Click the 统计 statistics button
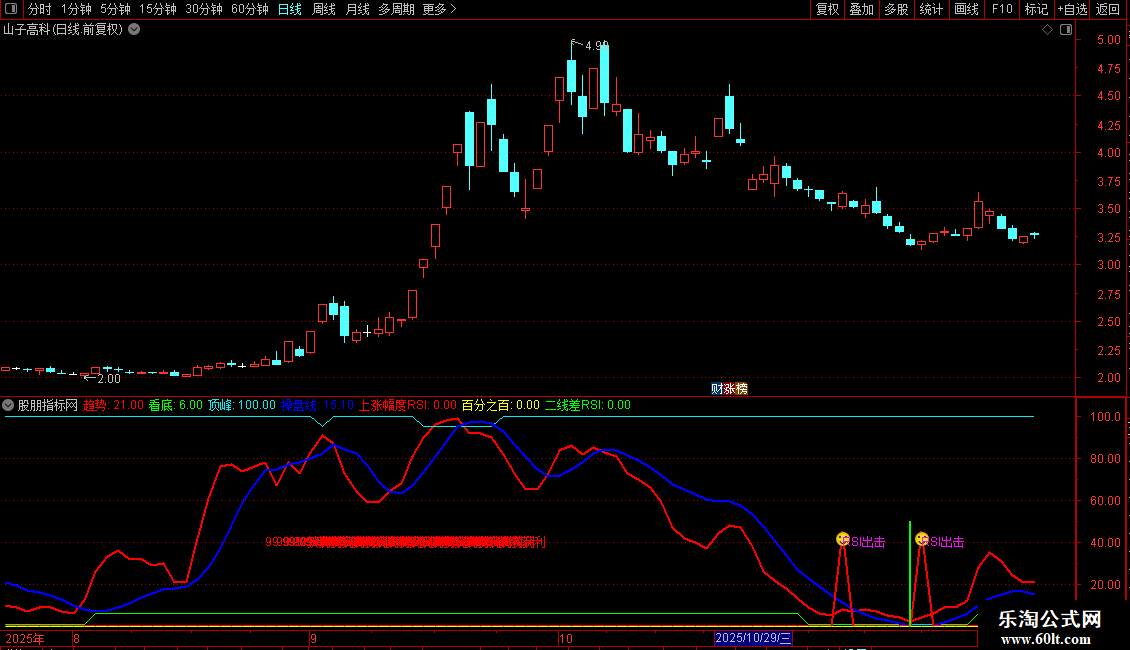Screen dimensions: 1130x650 pyautogui.click(x=931, y=9)
